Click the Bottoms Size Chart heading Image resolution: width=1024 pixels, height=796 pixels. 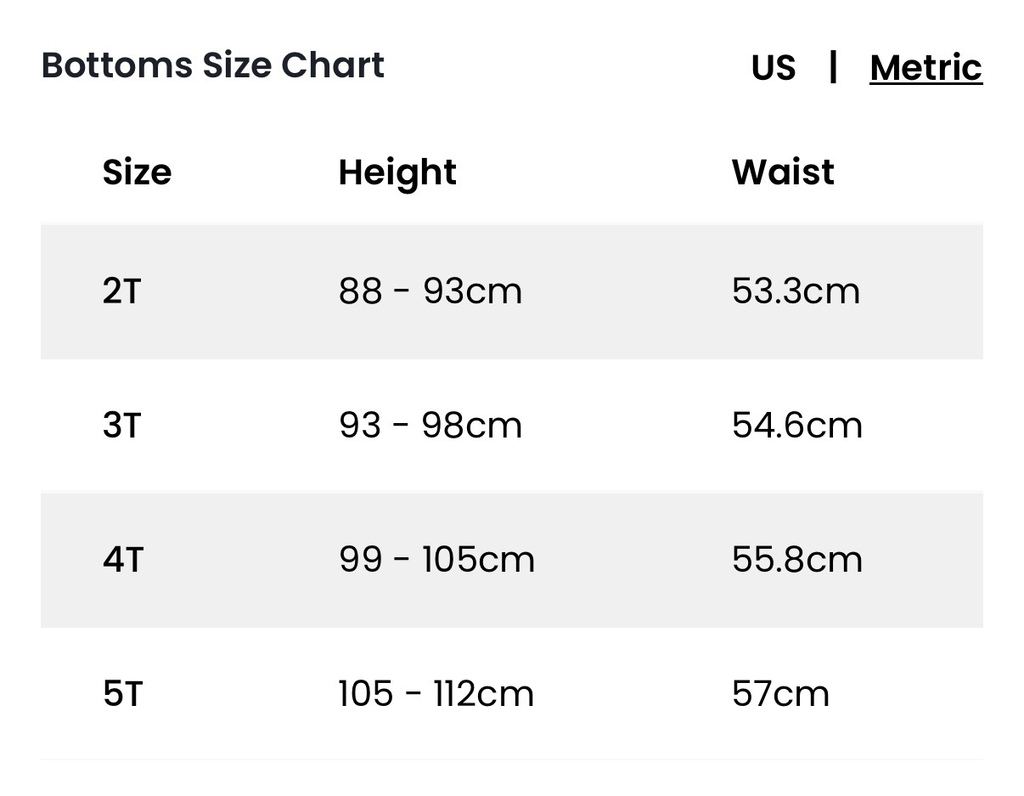coord(213,65)
